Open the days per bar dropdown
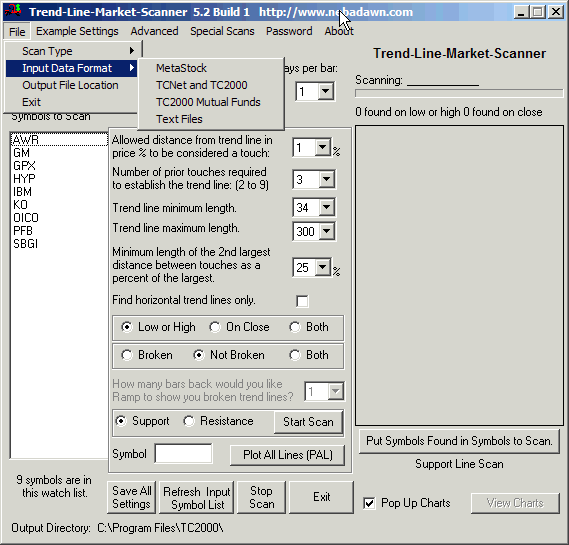Screen dimensions: 569x545 326,91
